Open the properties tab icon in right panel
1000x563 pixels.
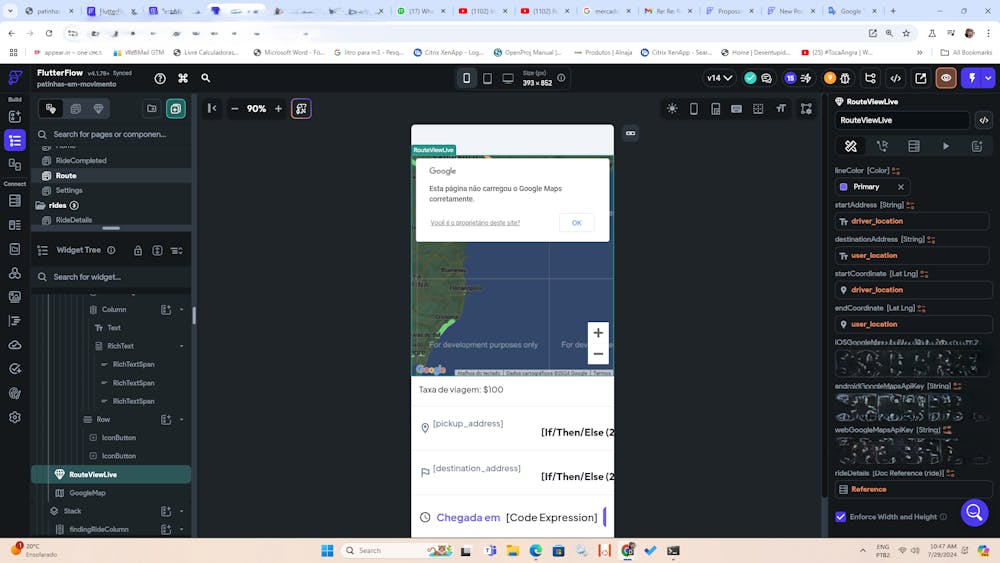click(851, 147)
